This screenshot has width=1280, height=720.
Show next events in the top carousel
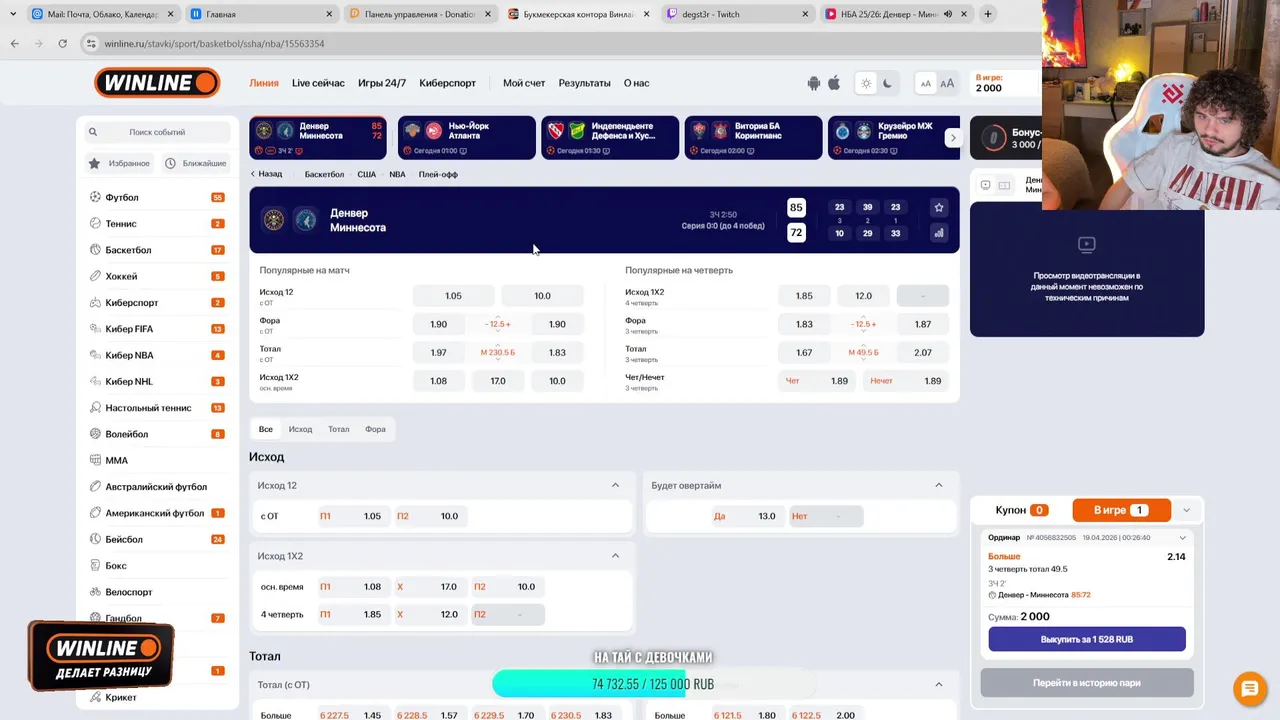(x=953, y=138)
